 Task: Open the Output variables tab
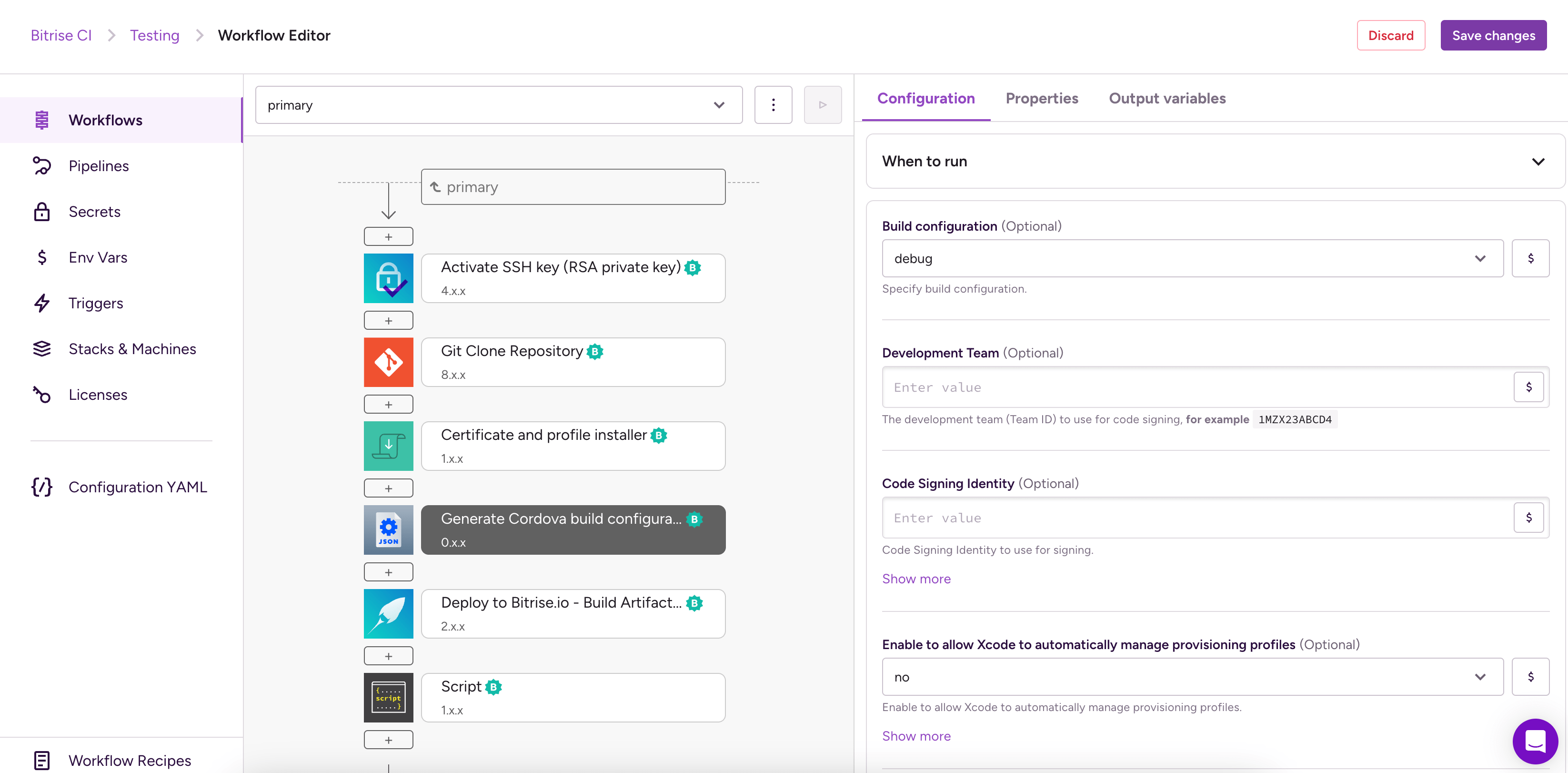pos(1167,98)
